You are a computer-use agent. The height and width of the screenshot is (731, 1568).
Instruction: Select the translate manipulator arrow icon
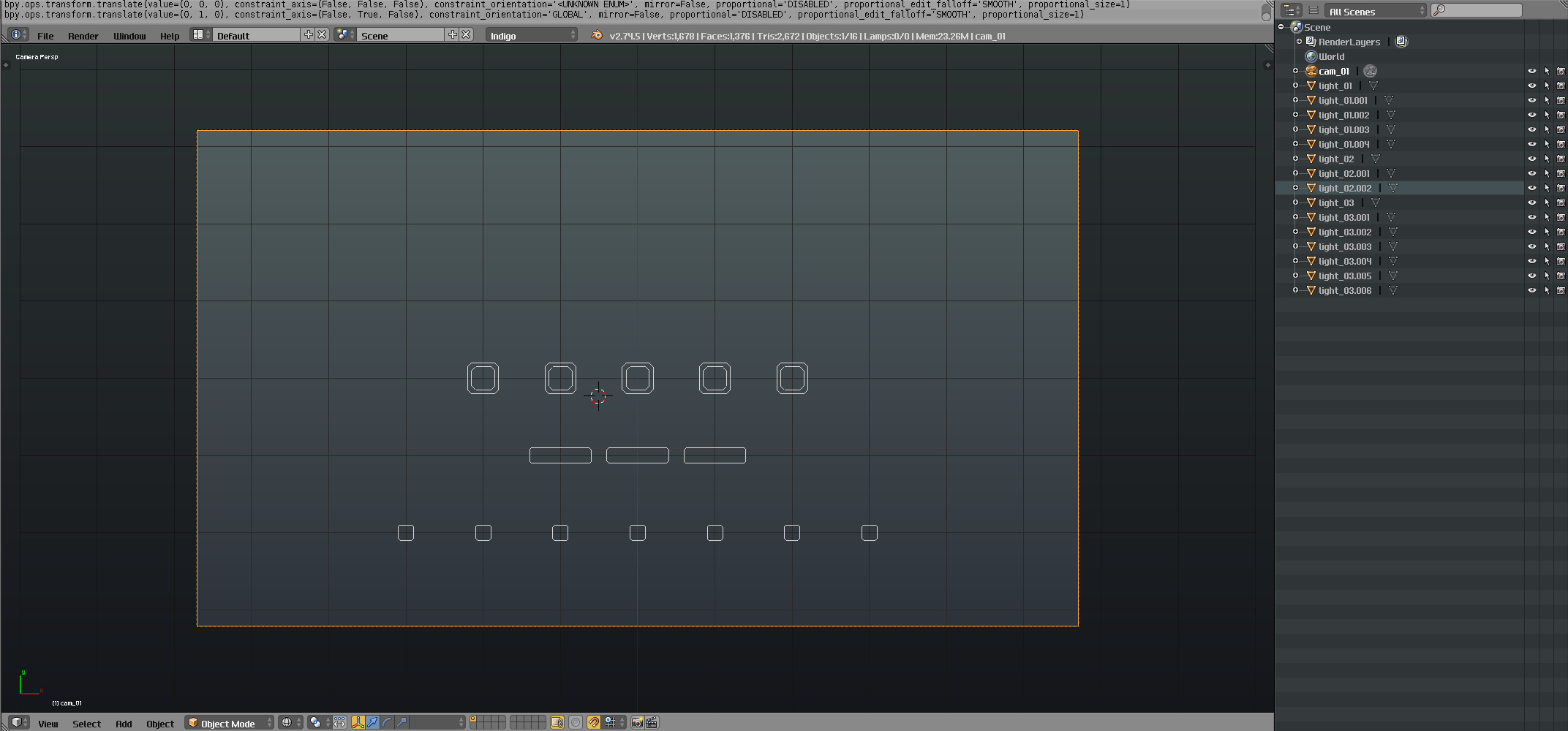click(x=373, y=723)
